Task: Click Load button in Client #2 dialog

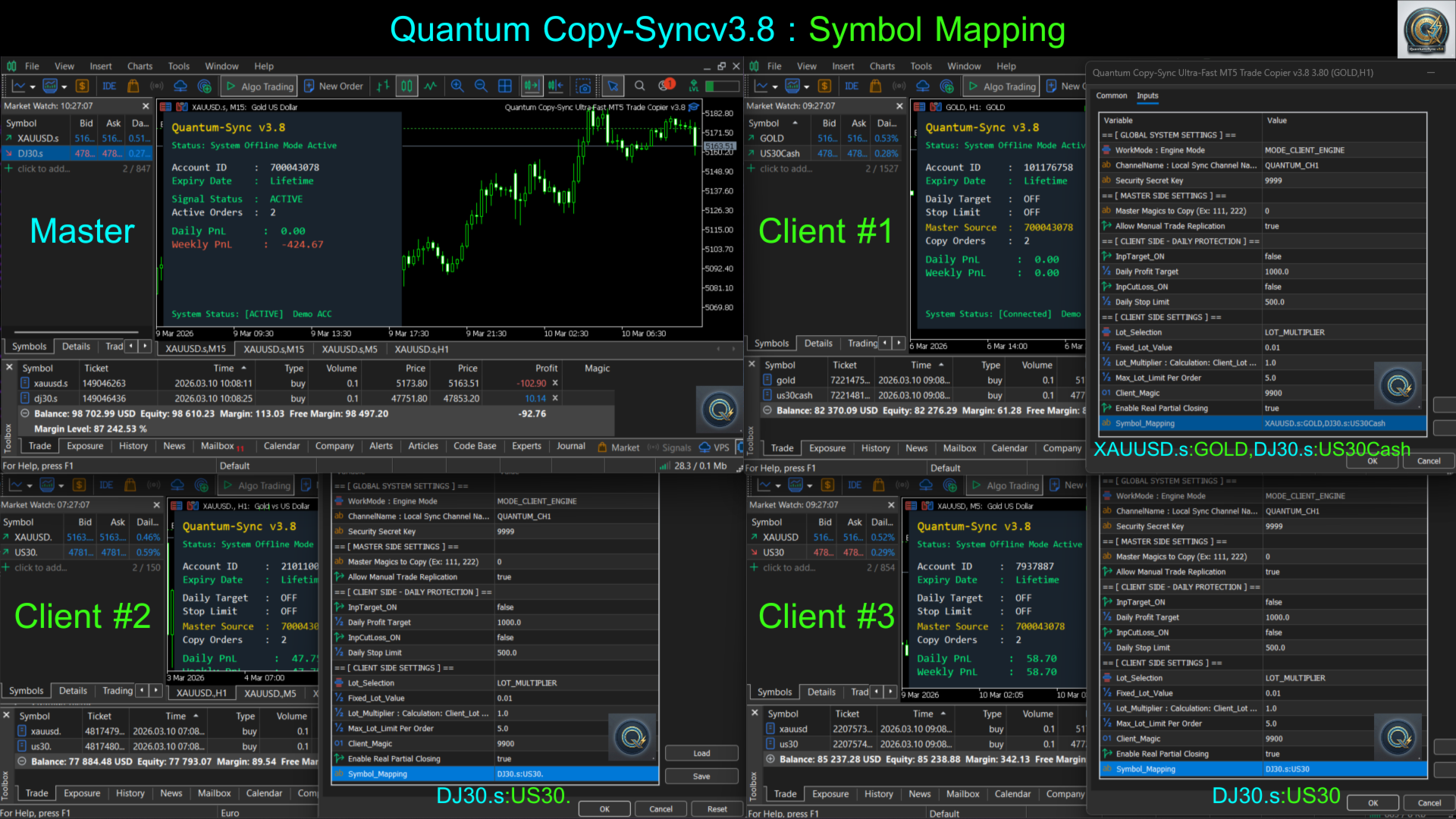Action: point(701,754)
